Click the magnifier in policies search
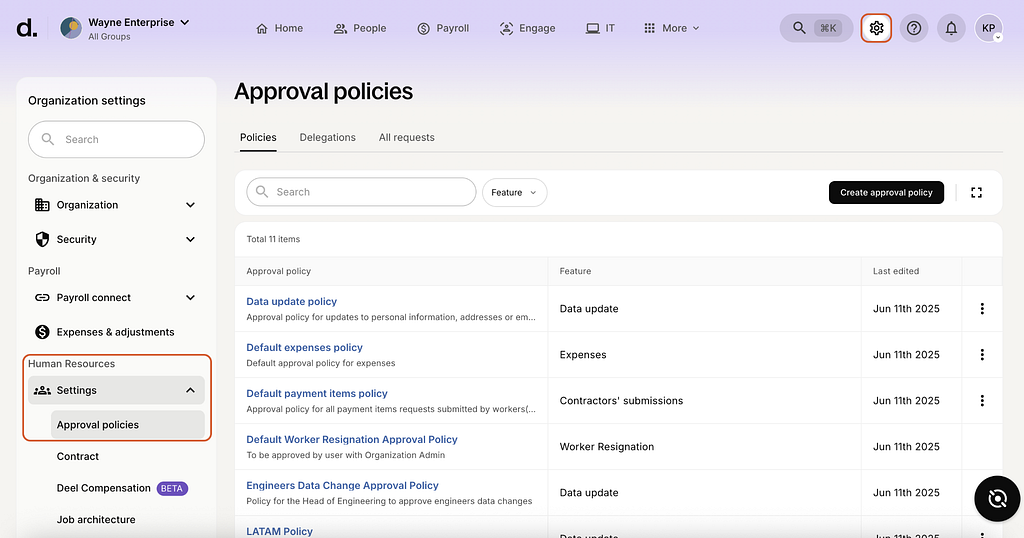1024x538 pixels. coord(262,192)
